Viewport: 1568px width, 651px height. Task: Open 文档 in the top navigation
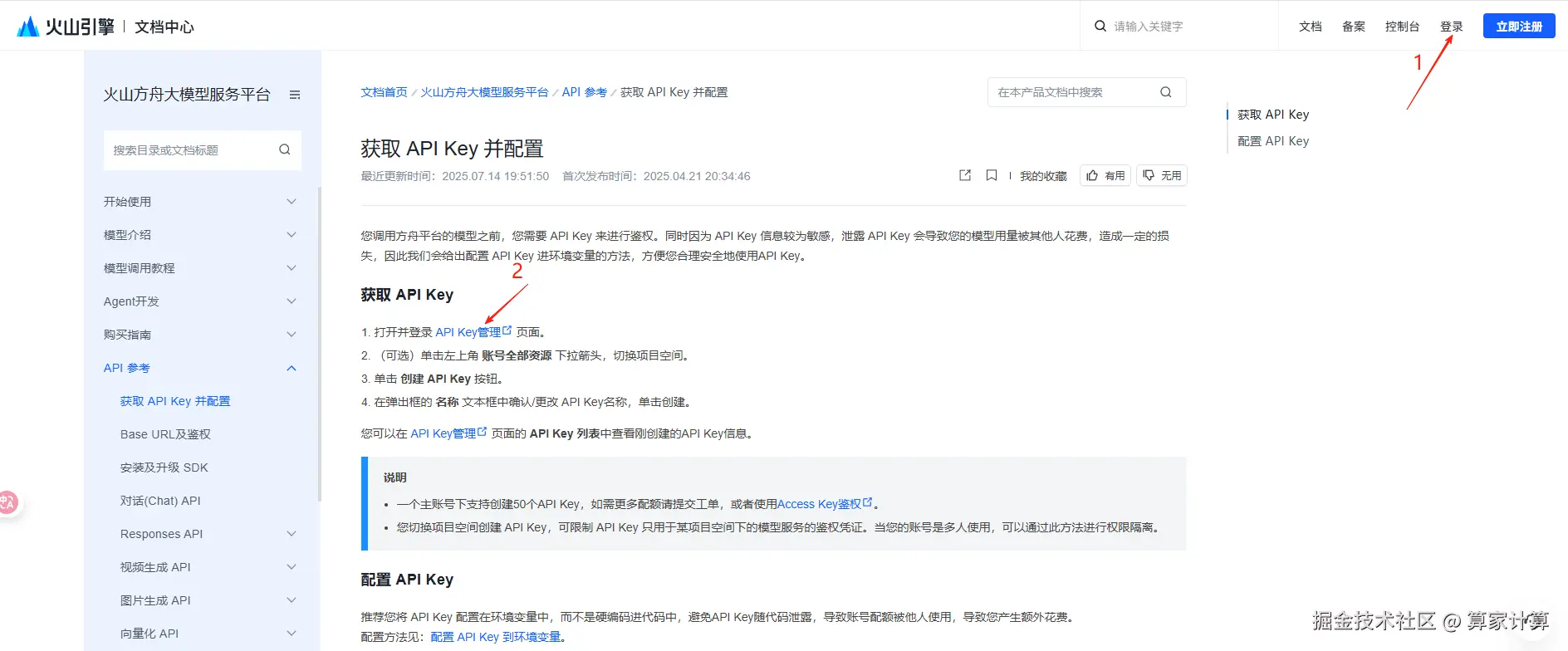point(1311,27)
